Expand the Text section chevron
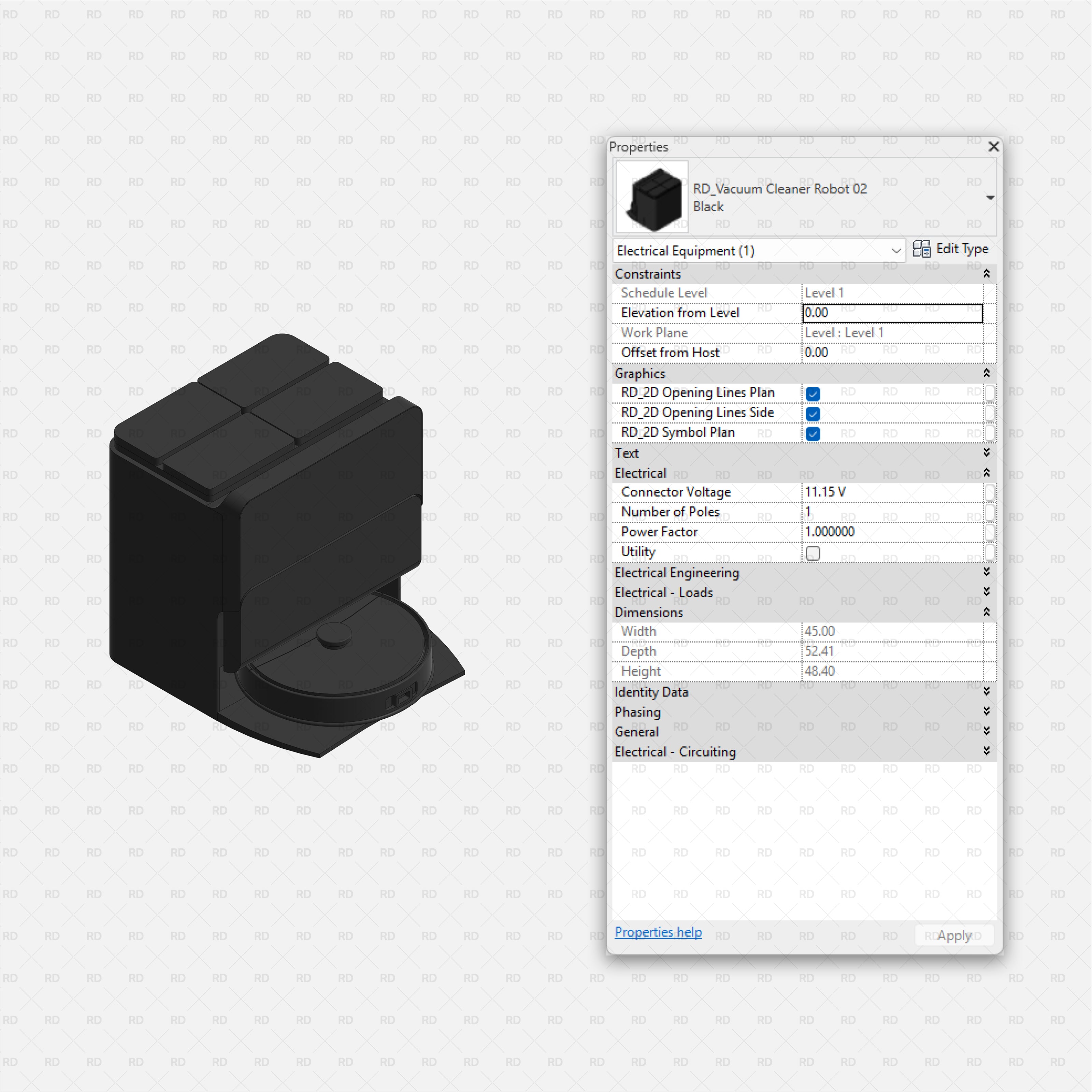Image resolution: width=1092 pixels, height=1092 pixels. 986,453
